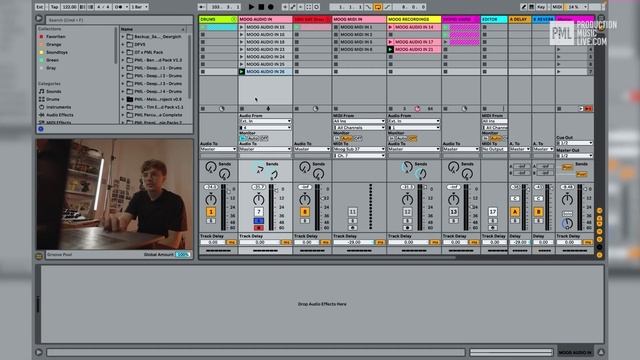Adjust the DRUMS track pan knob
This screenshot has height=360, width=640.
point(211,200)
